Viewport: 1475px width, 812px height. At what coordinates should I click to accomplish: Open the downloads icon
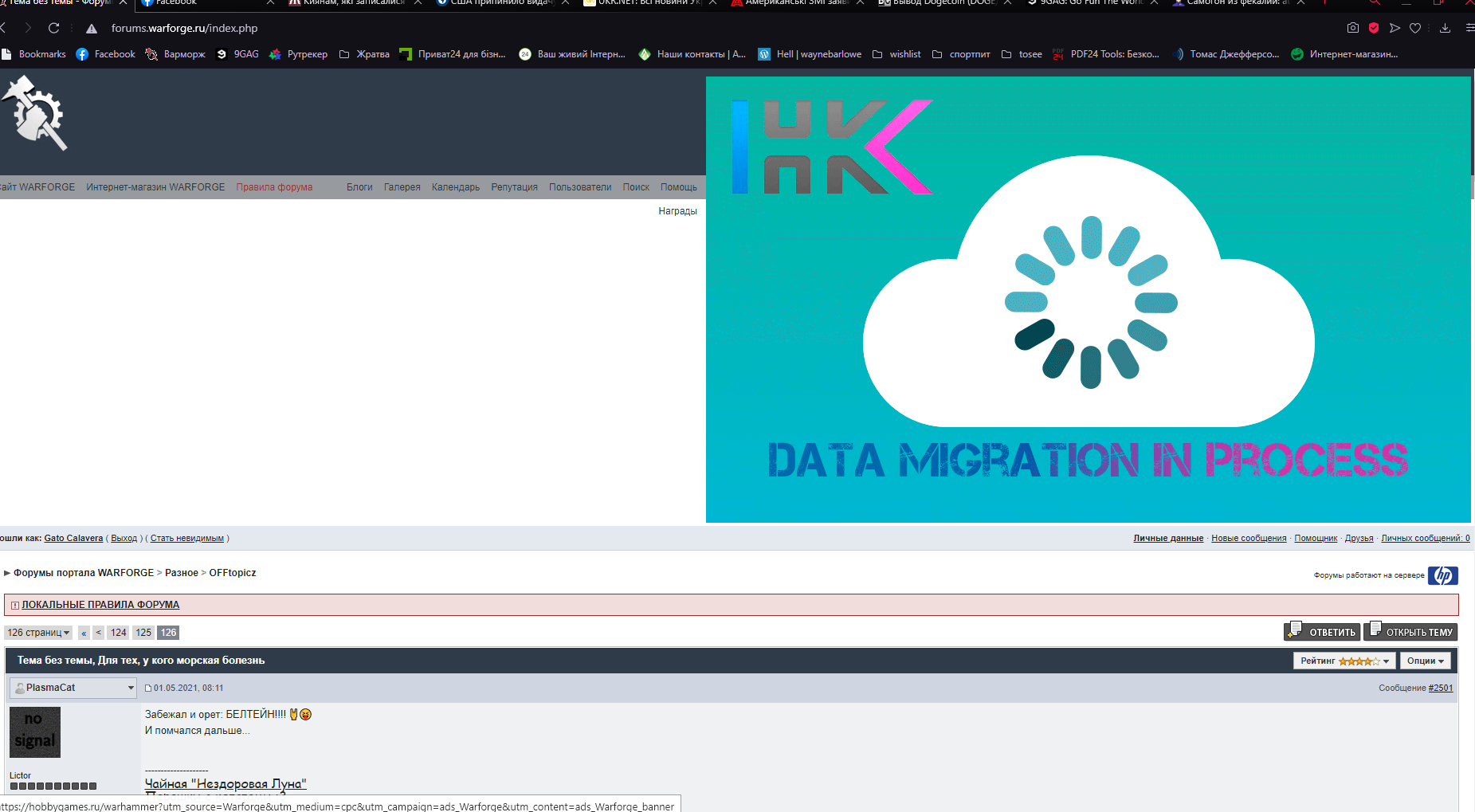point(1445,28)
